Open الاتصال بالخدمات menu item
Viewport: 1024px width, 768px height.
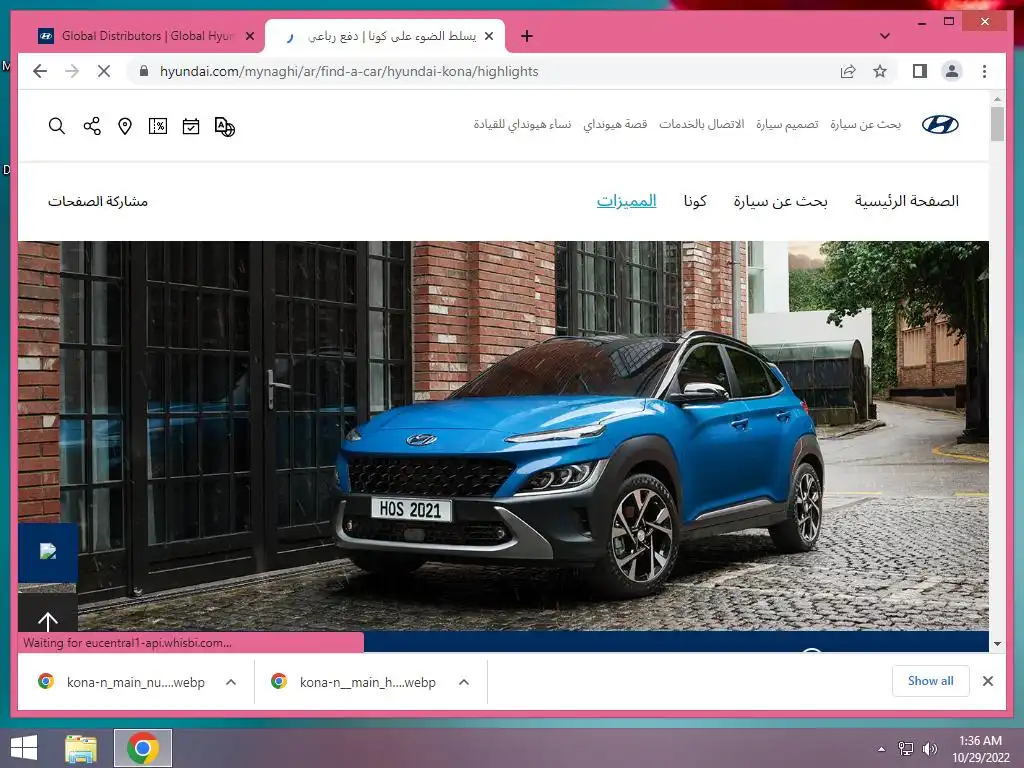tap(701, 124)
